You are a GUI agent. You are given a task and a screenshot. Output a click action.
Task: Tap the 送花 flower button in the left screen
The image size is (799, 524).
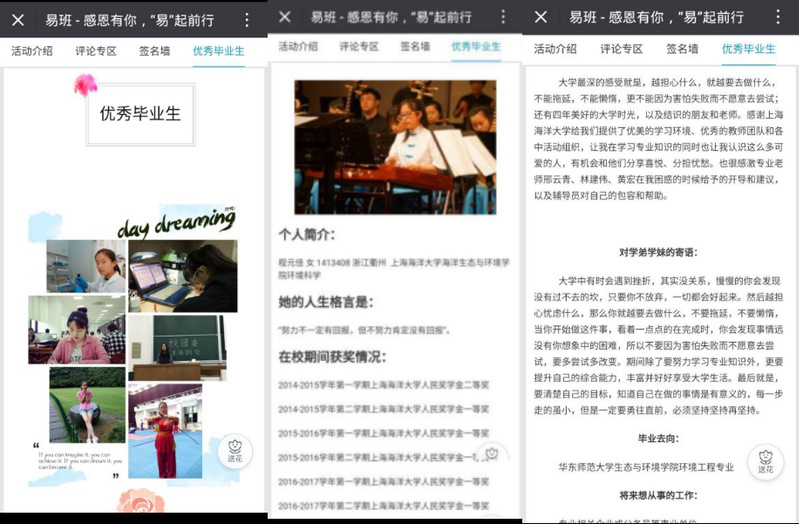pos(235,452)
